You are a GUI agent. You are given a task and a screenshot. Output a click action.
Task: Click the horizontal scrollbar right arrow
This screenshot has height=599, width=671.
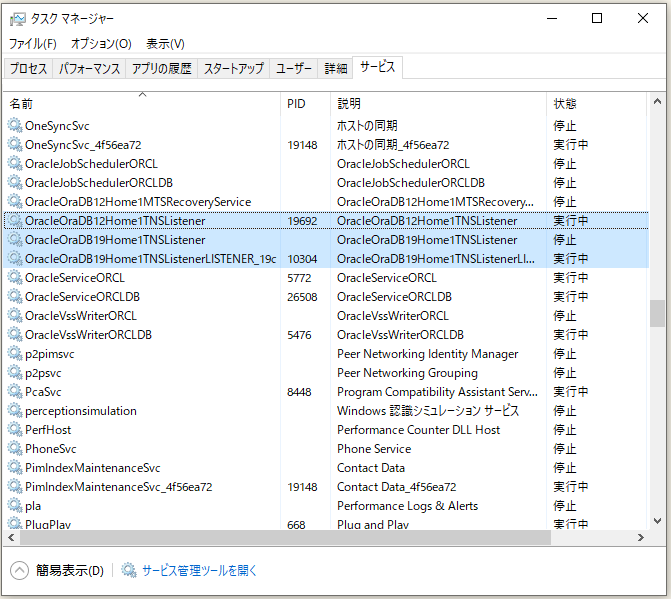(x=641, y=538)
